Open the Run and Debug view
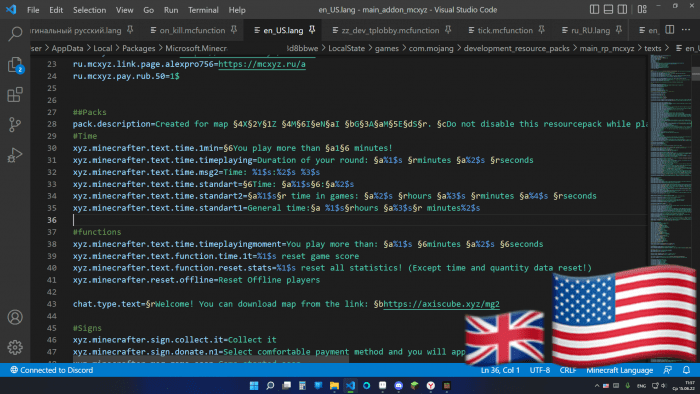 point(15,155)
